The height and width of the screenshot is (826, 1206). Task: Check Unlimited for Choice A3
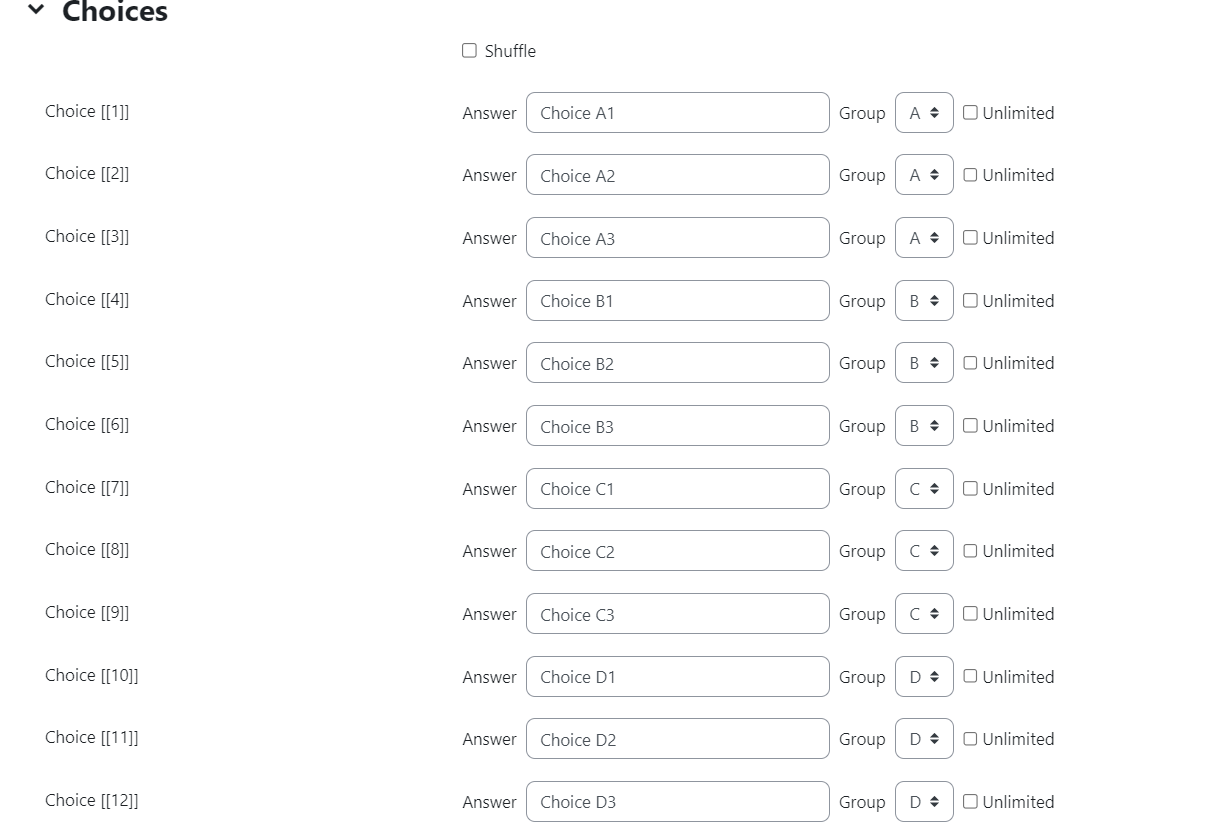970,237
